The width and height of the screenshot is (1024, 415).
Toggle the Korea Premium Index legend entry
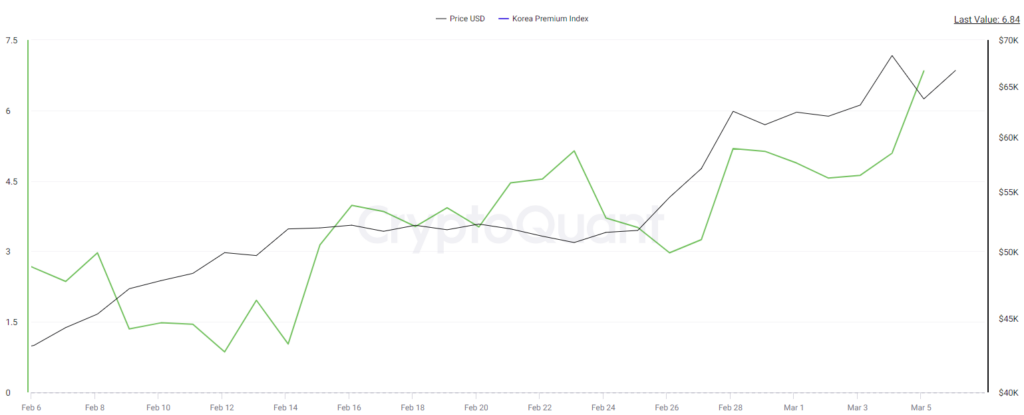coord(548,19)
